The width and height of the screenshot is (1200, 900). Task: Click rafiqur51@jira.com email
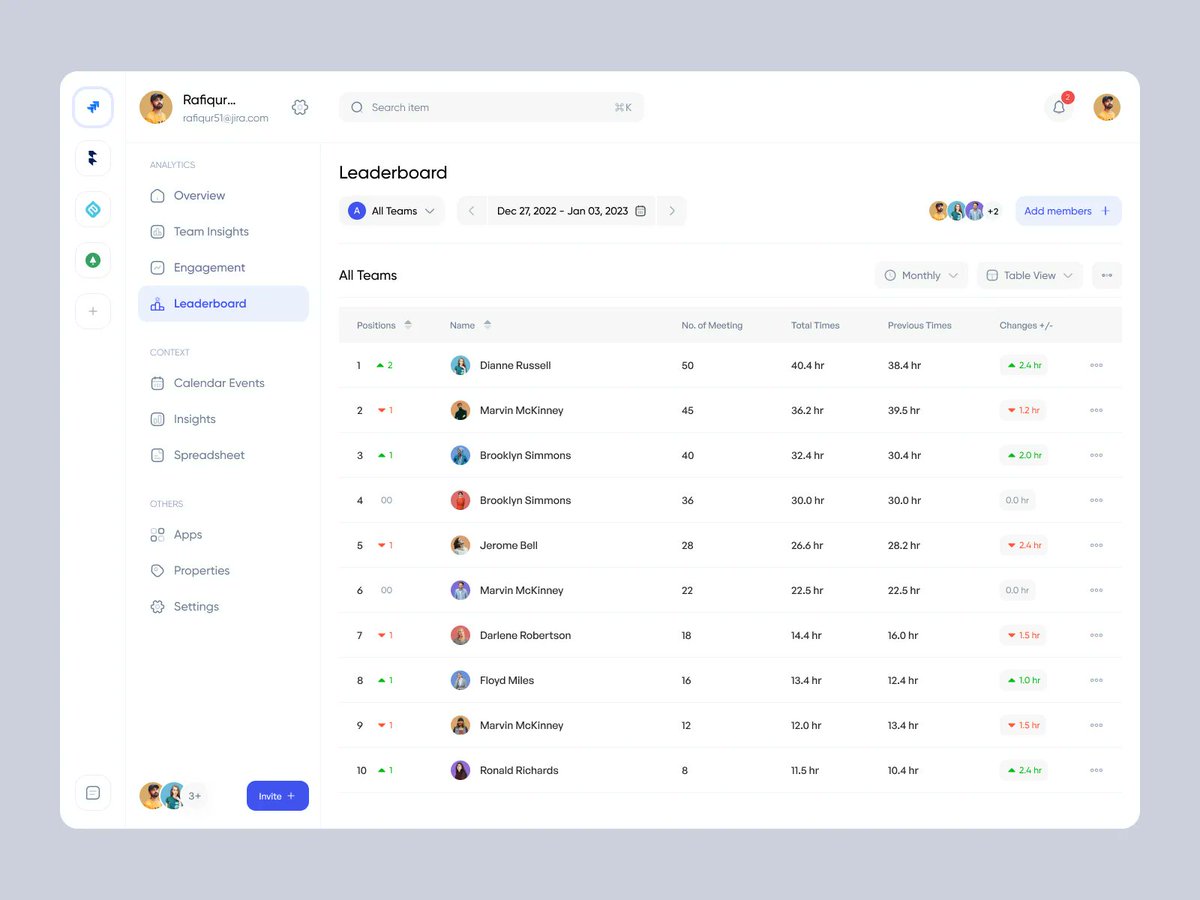[x=225, y=118]
